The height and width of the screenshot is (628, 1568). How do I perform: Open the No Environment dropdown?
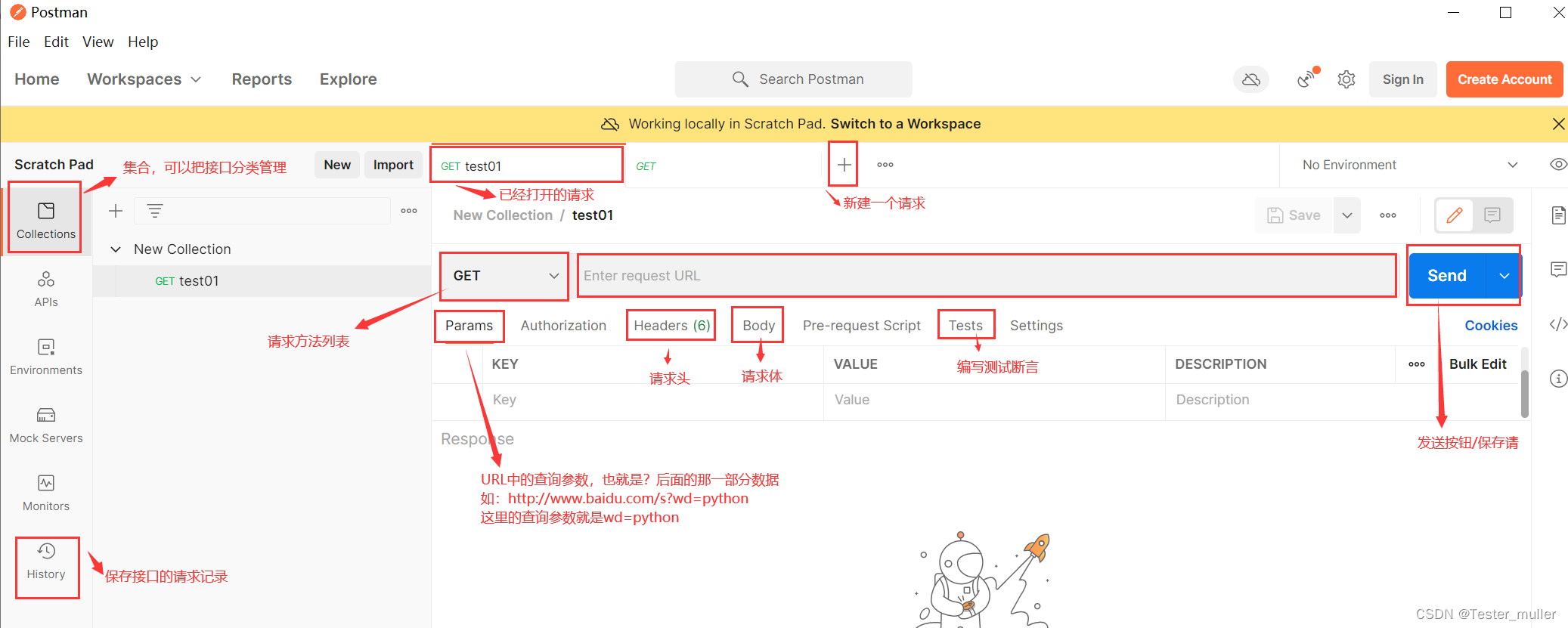tap(1410, 165)
